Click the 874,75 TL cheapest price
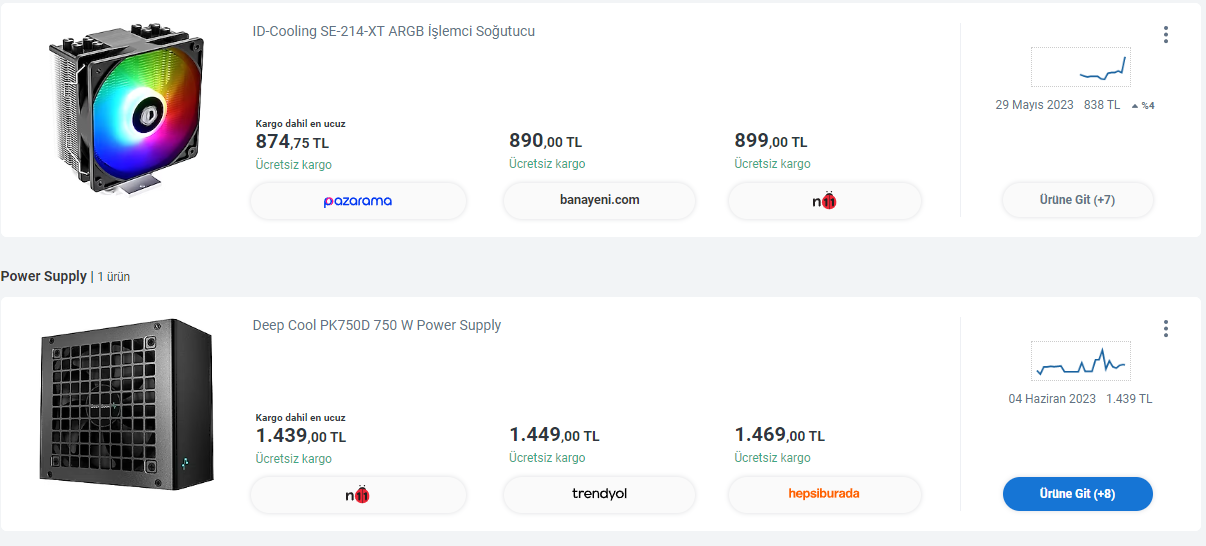 [292, 142]
